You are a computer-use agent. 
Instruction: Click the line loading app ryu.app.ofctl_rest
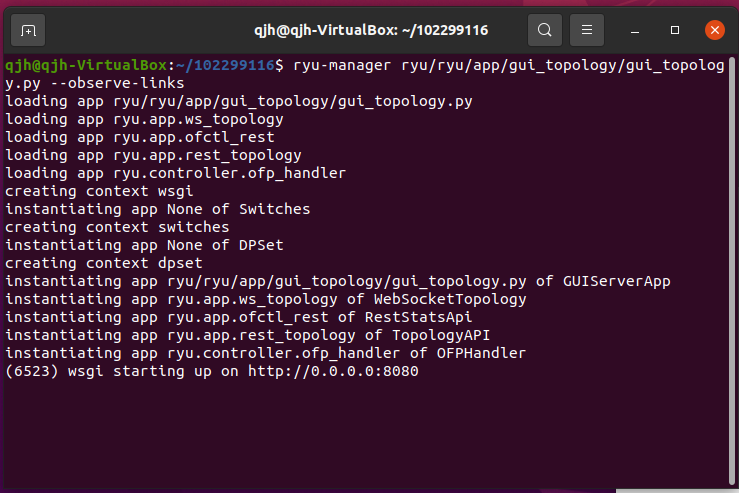click(x=139, y=137)
